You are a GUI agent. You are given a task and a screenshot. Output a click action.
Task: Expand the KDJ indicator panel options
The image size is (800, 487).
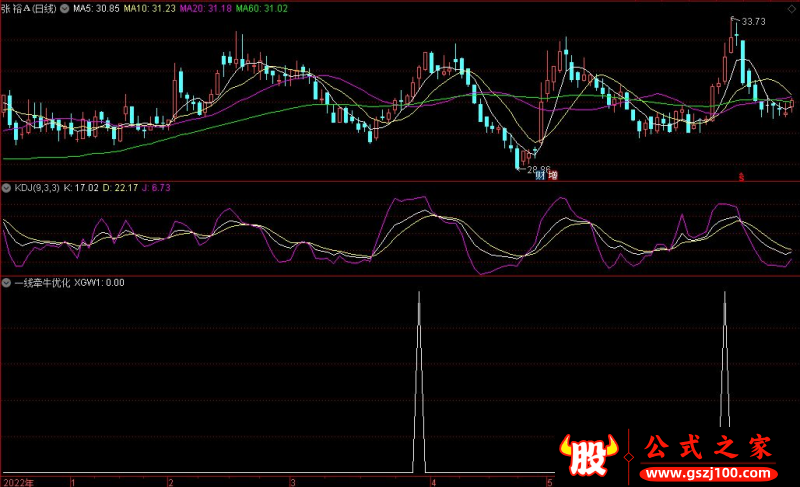tap(7, 187)
